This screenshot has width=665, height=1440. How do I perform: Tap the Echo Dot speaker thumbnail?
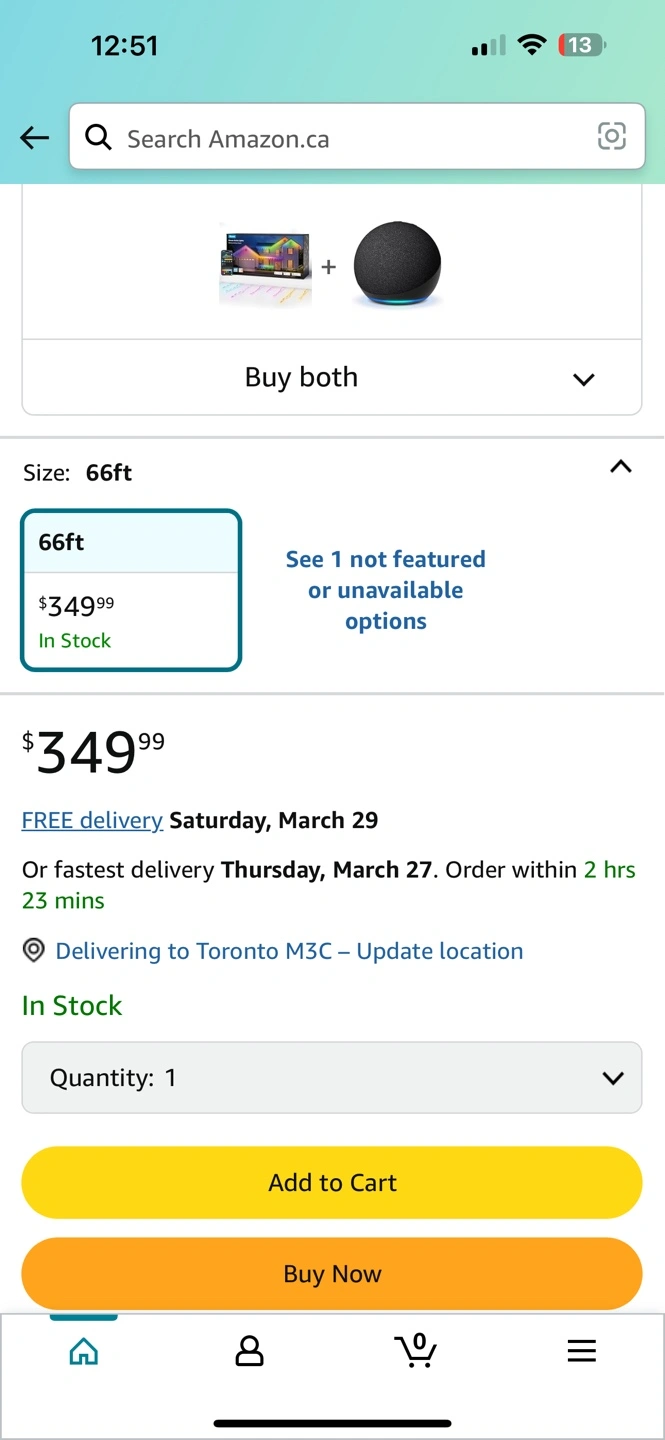(x=397, y=263)
